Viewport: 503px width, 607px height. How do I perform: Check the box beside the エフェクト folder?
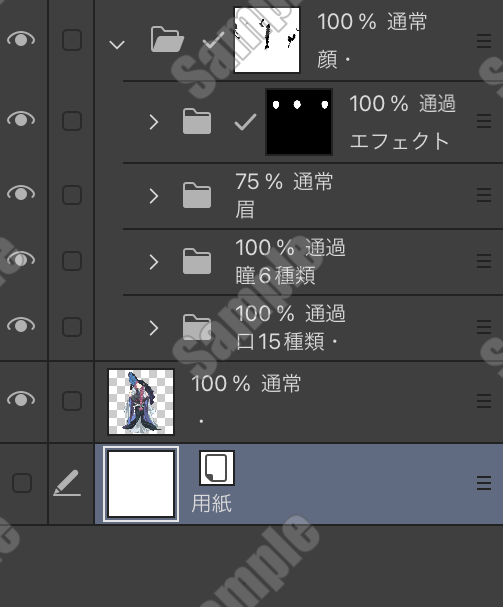coord(72,121)
